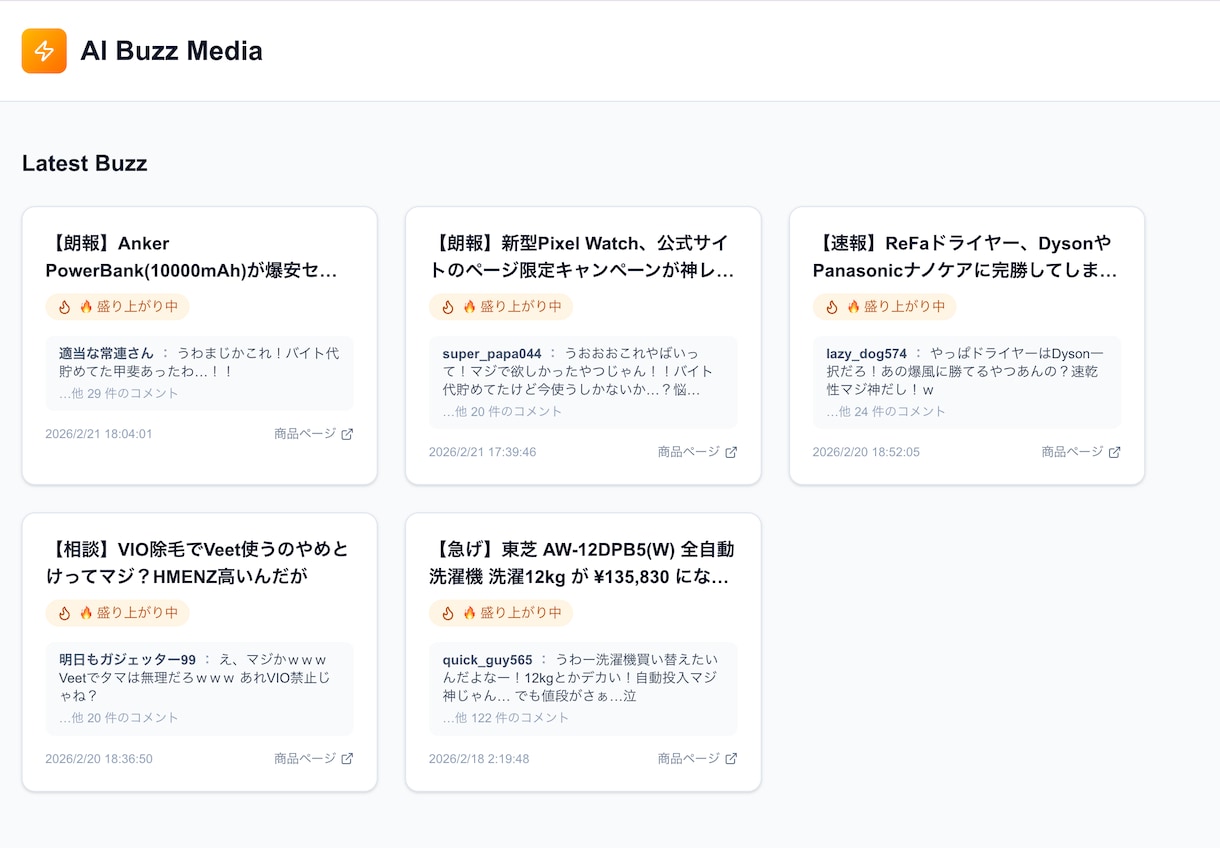
Task: Click comment text うわまじかこれ！バイト代
Action: pos(258,353)
